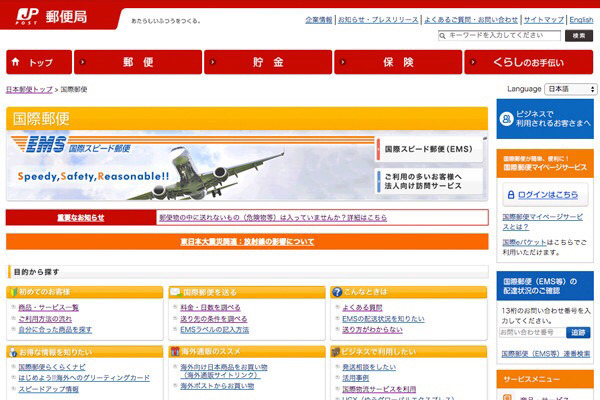
Task: Click the home icon in トップ tab
Action: [15, 62]
